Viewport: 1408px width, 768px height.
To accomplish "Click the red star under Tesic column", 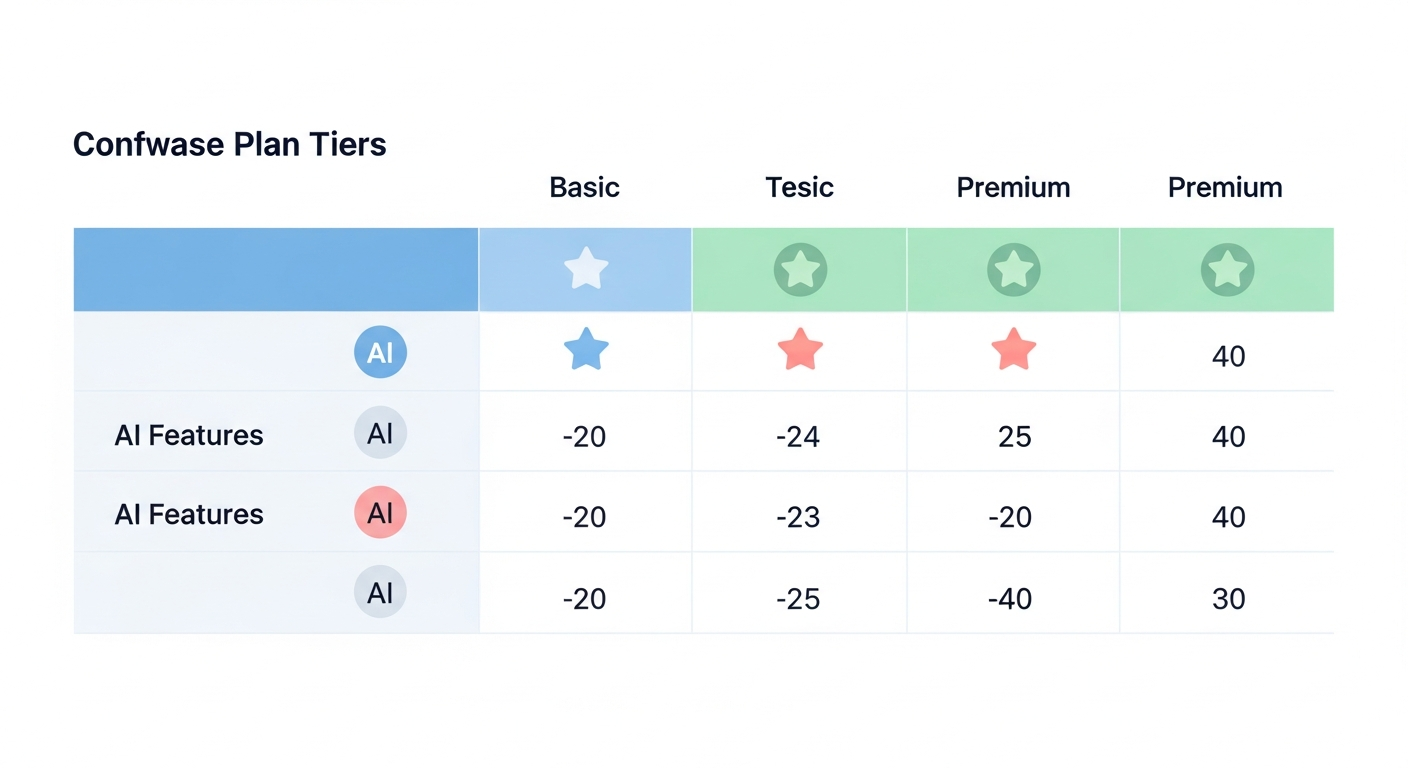I will tap(800, 350).
